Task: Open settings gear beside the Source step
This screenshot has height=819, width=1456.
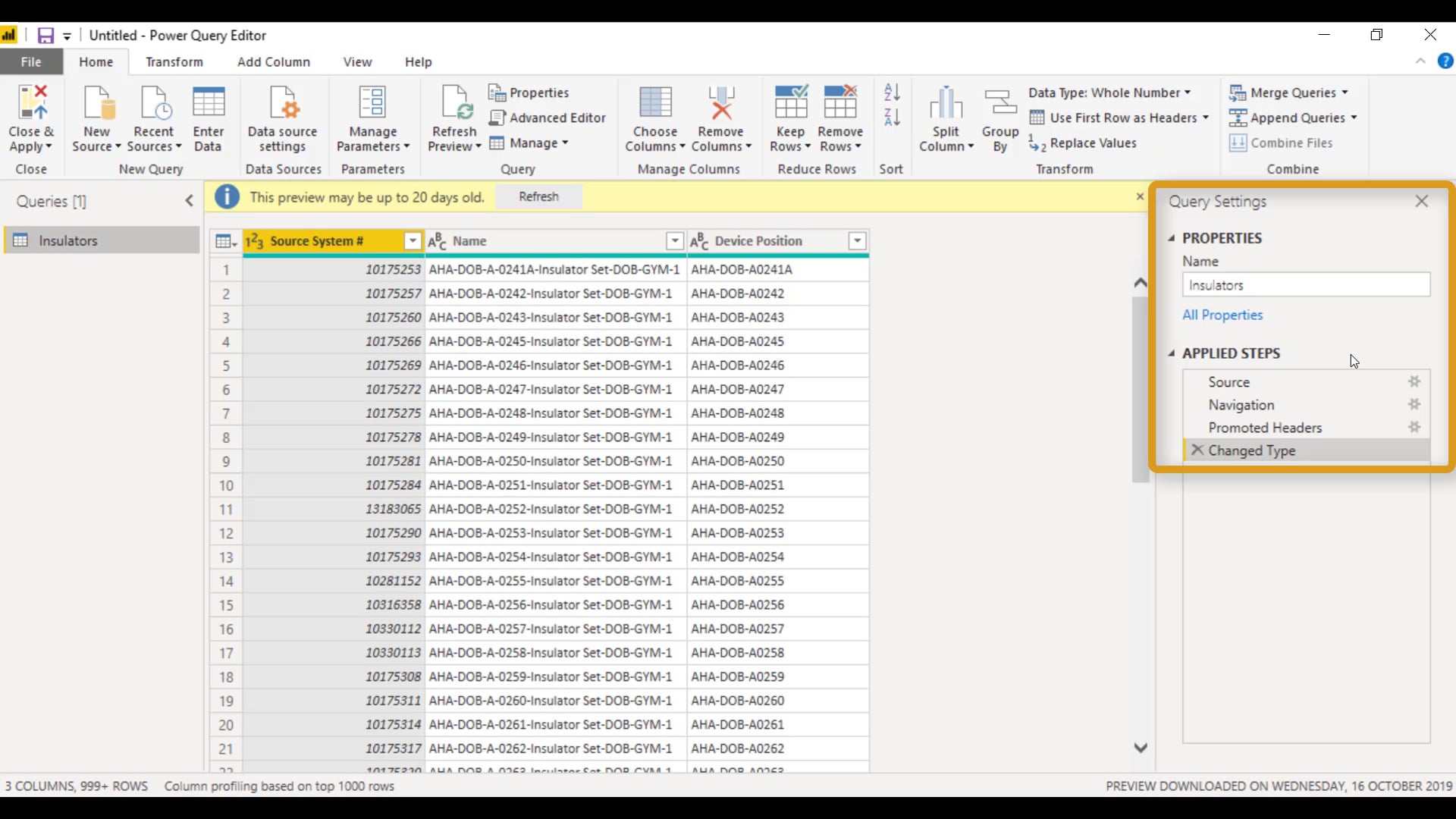Action: (x=1414, y=381)
